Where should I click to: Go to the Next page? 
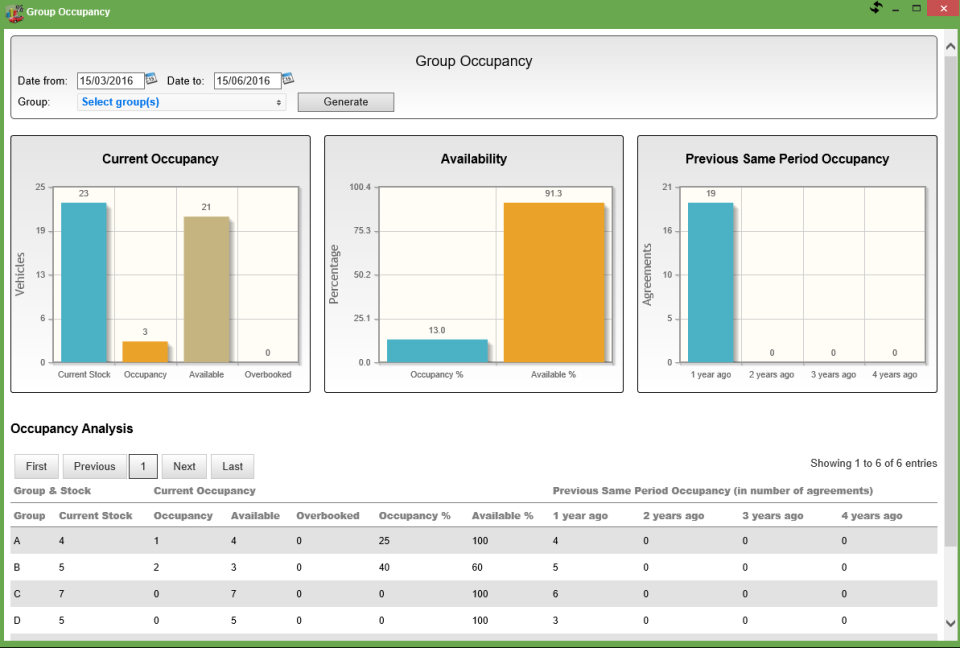pos(184,466)
